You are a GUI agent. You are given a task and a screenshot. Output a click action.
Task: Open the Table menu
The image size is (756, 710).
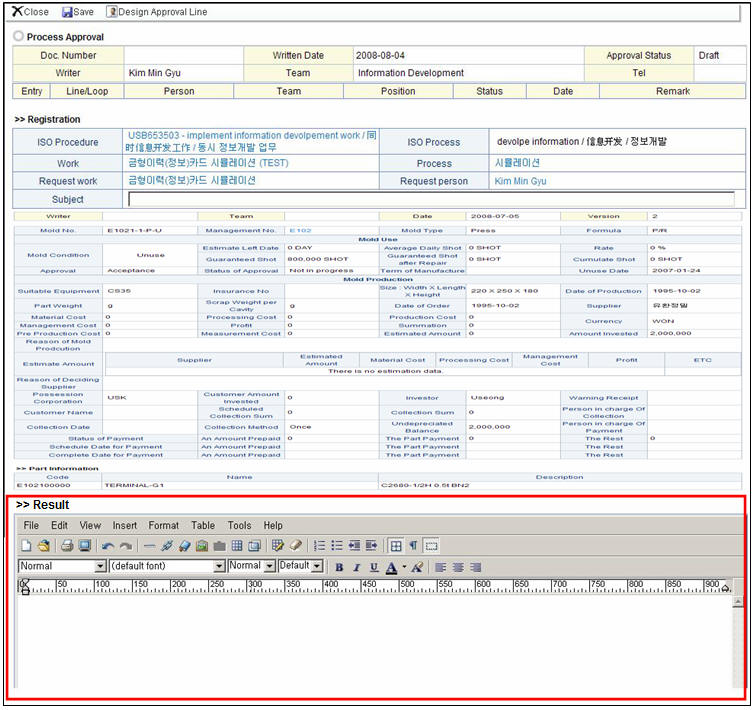click(203, 525)
